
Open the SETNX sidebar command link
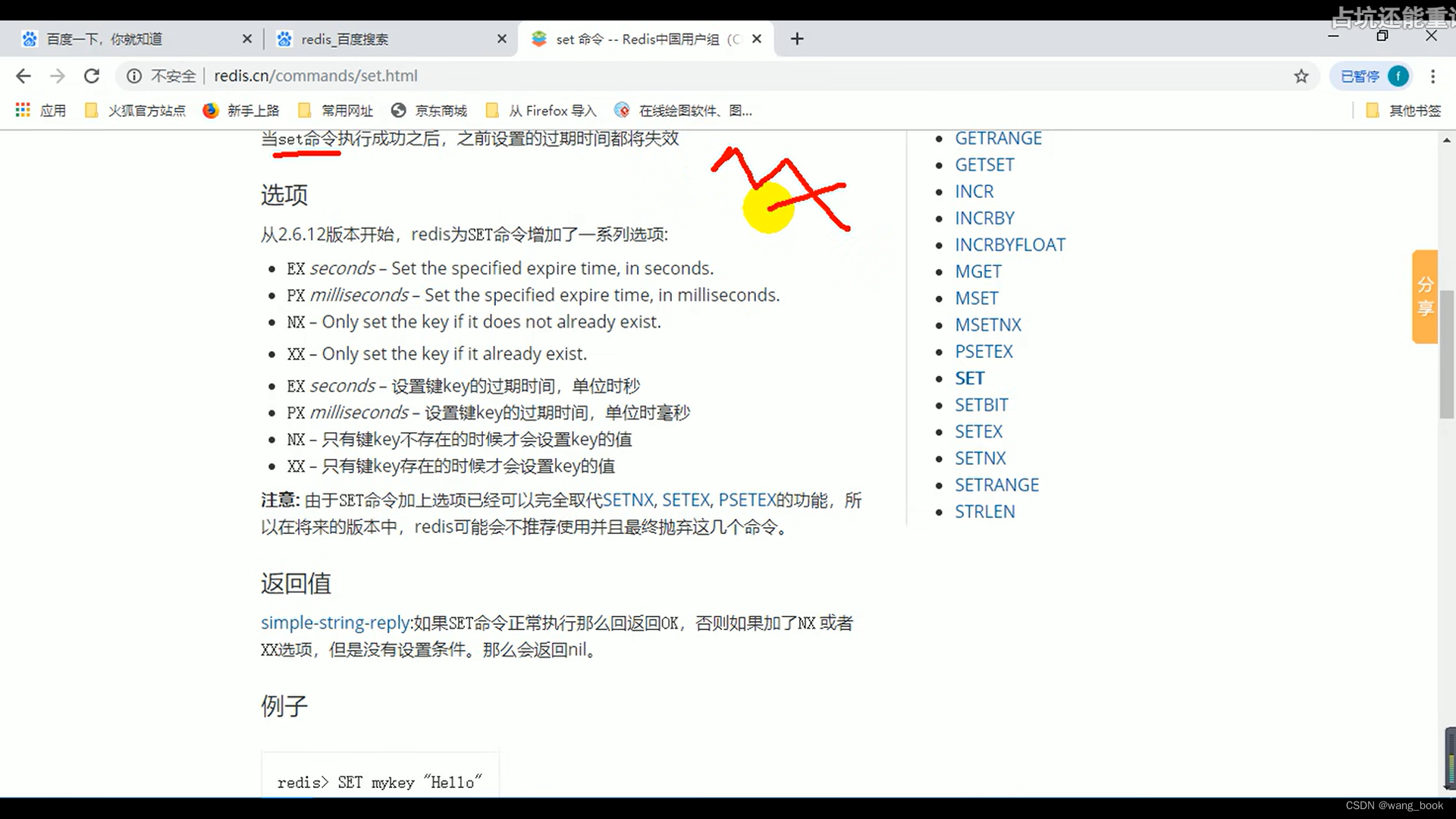(x=980, y=458)
